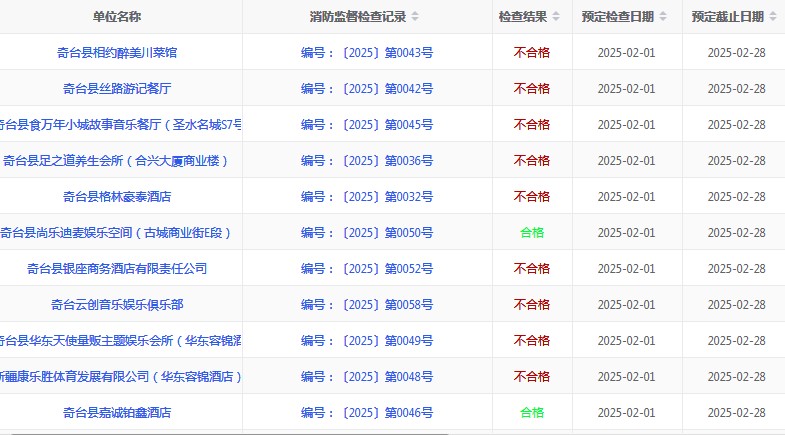Open inspection record 第0045号
This screenshot has height=435, width=785.
(367, 124)
